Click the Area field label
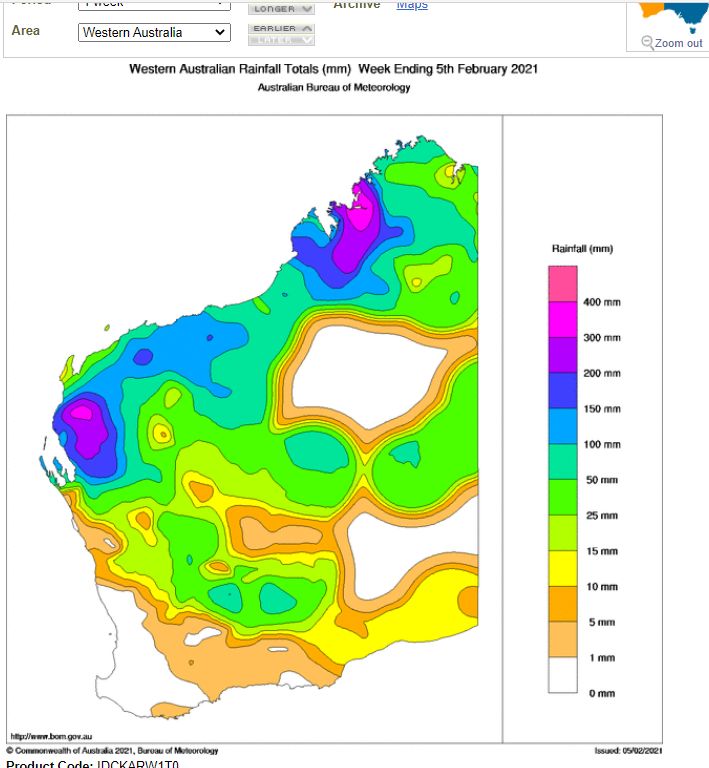 click(25, 30)
